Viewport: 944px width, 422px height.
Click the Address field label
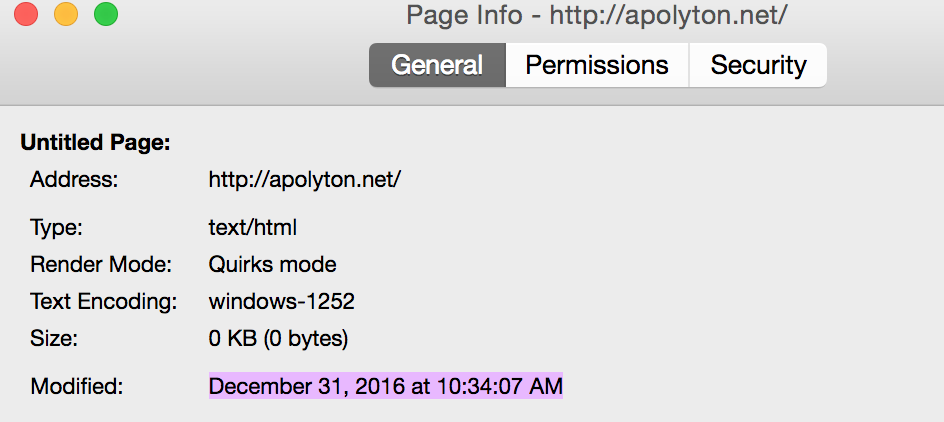(74, 180)
